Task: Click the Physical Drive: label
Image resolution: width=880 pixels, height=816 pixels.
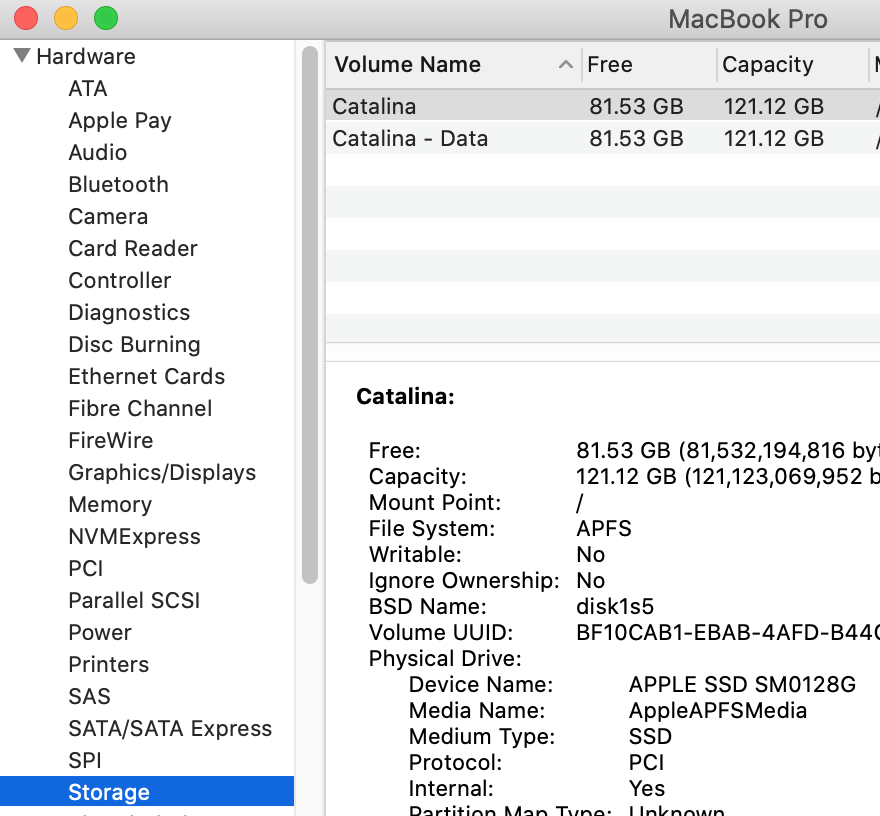Action: tap(445, 658)
